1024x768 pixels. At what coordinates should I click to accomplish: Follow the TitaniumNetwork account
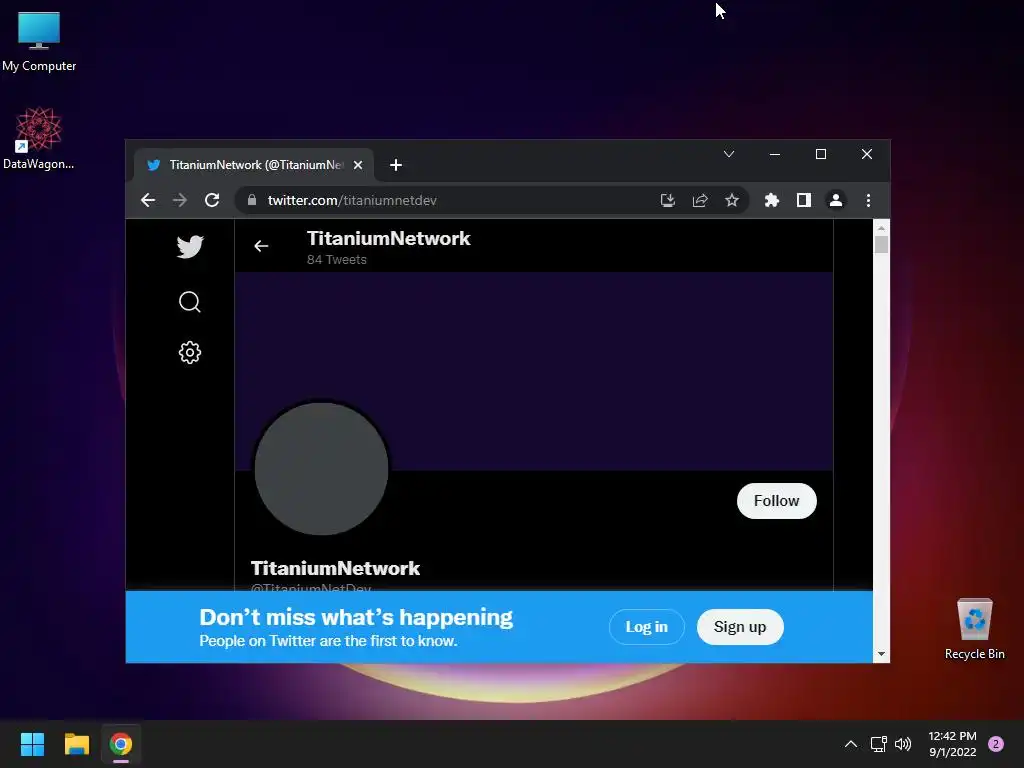pyautogui.click(x=776, y=501)
